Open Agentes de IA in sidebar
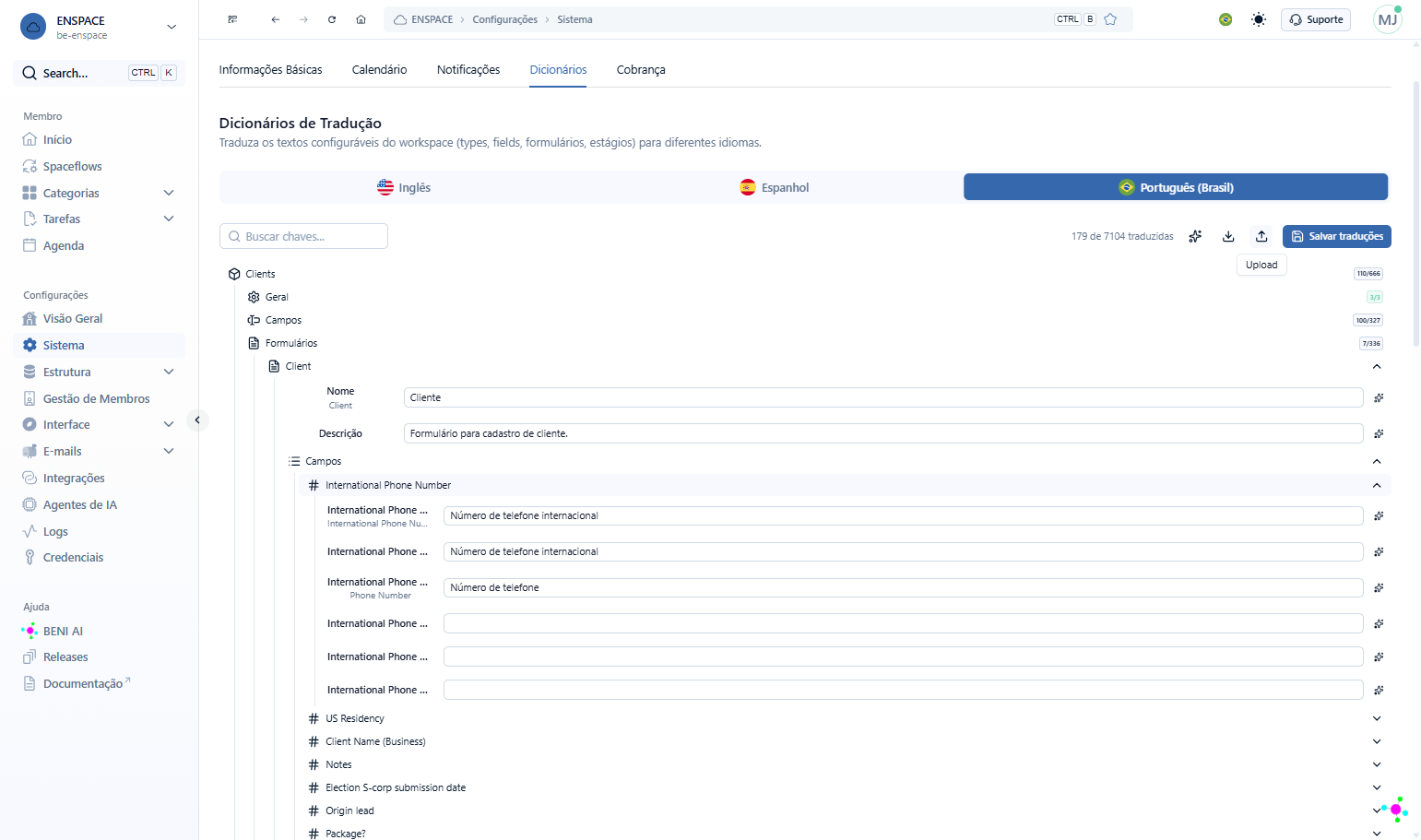The image size is (1421, 840). 79,504
